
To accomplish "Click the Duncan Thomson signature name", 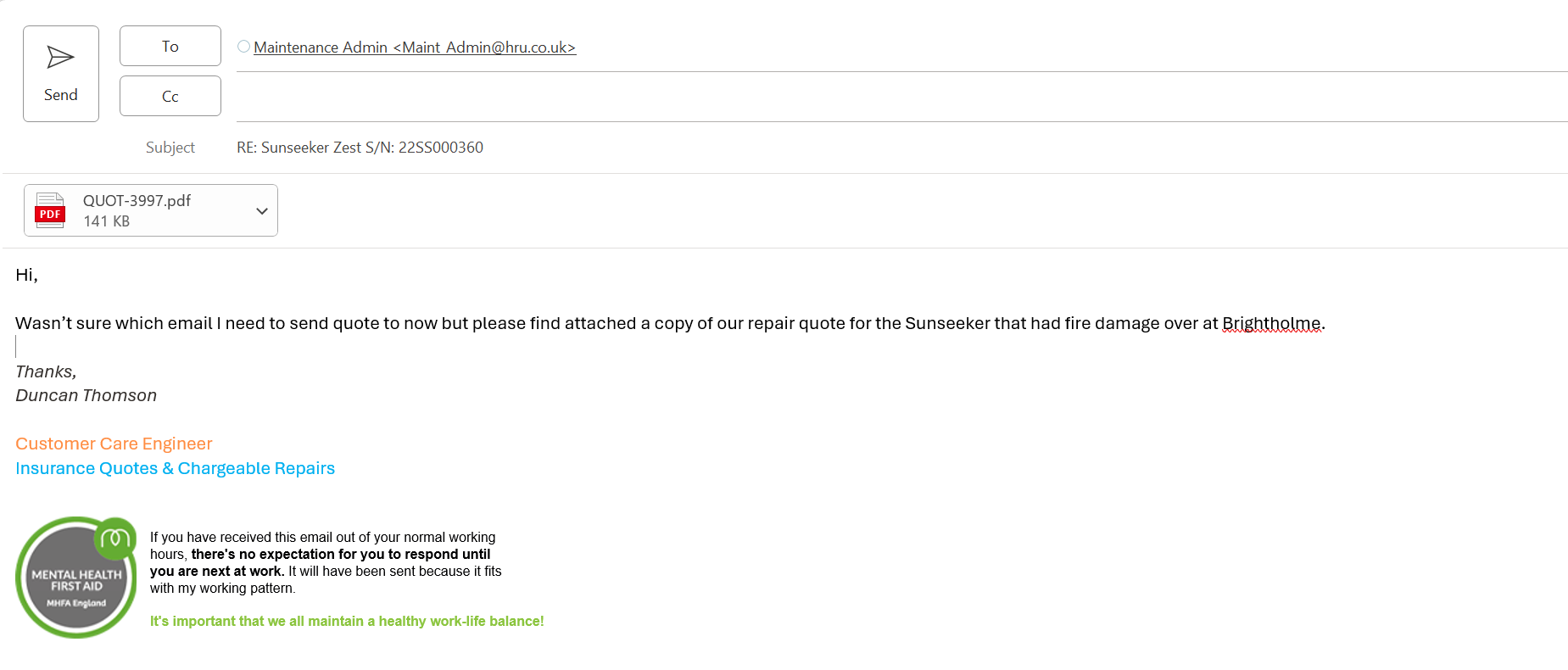I will point(86,395).
